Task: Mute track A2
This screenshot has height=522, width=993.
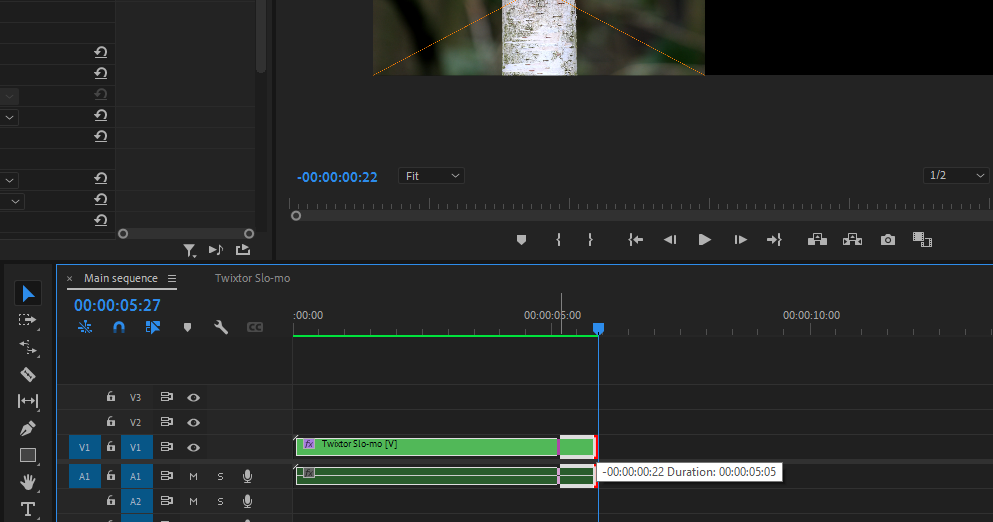Action: pos(193,502)
